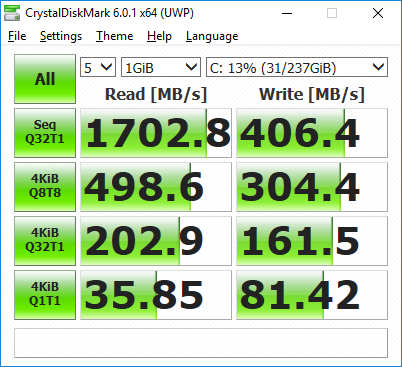The image size is (402, 367).
Task: Click the Seq read result 1702.8
Action: tap(156, 133)
